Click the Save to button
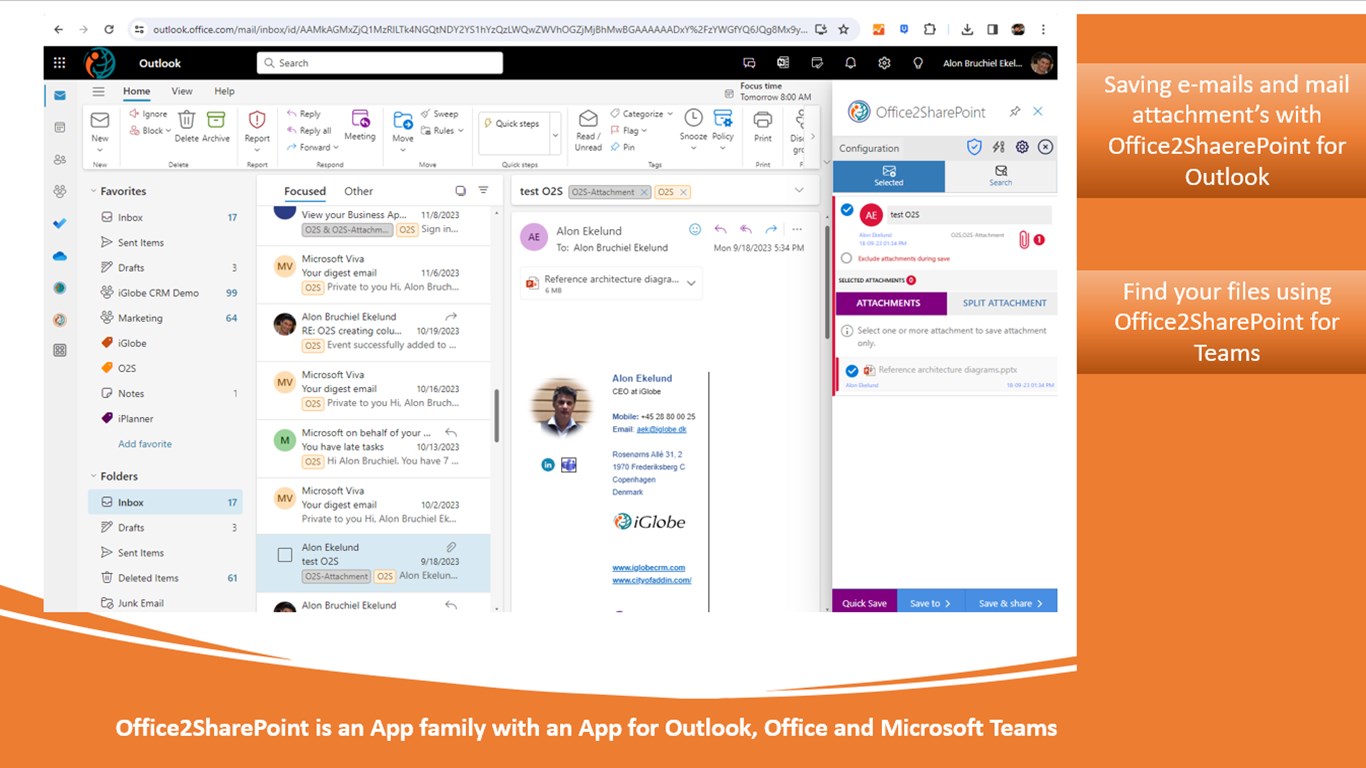Image resolution: width=1366 pixels, height=768 pixels. point(931,603)
